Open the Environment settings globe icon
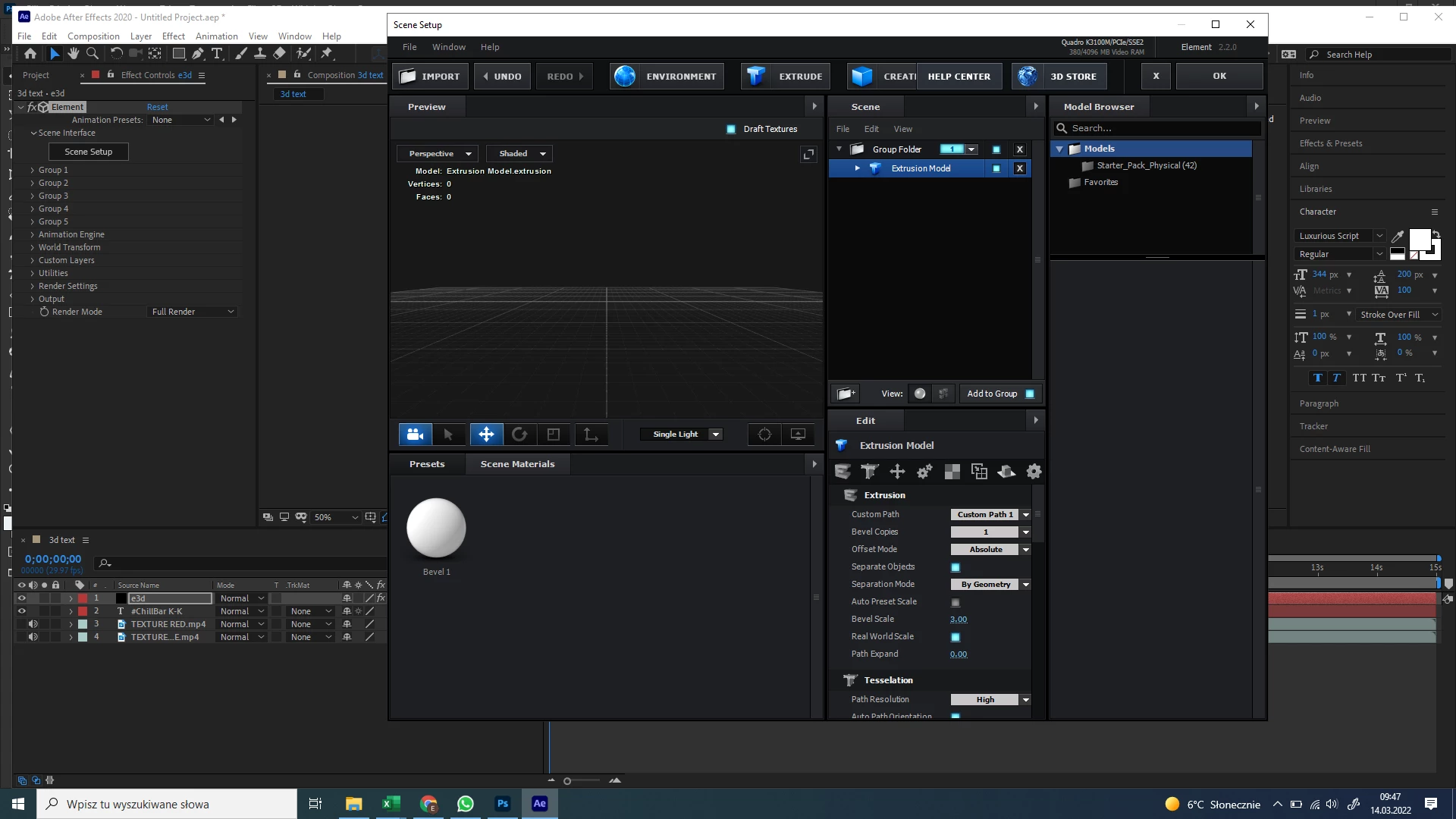The image size is (1456, 819). 625,76
